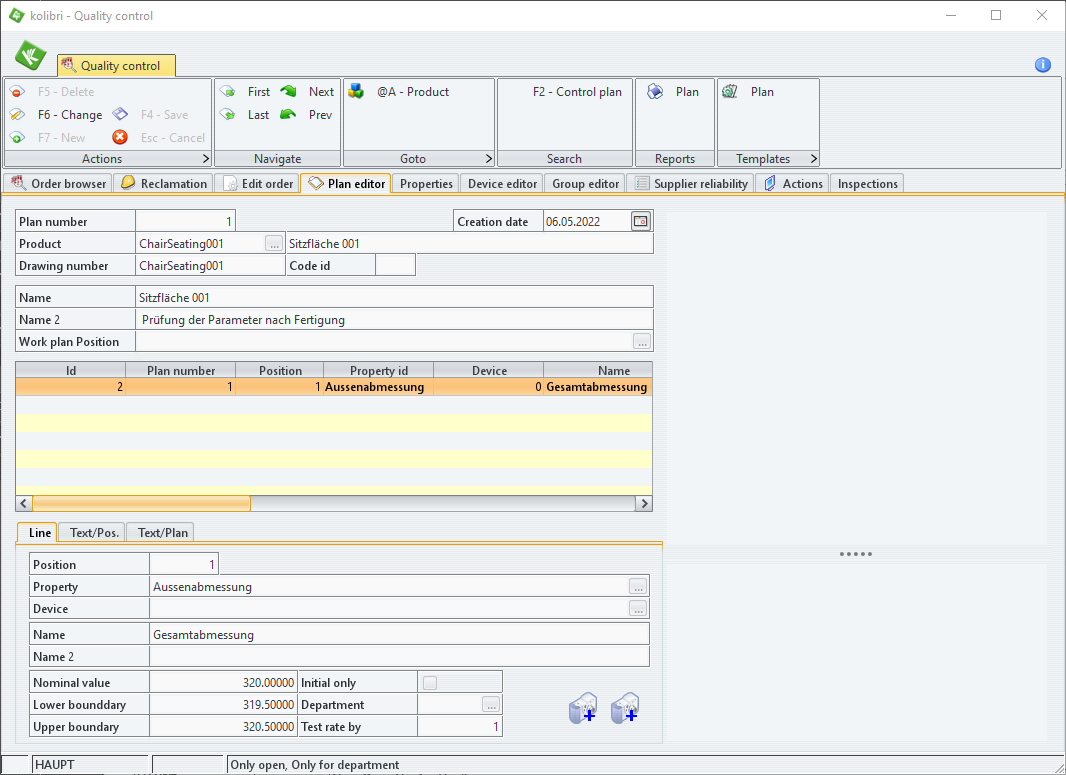Expand the Goto group arrow
1066x775 pixels.
tap(488, 158)
